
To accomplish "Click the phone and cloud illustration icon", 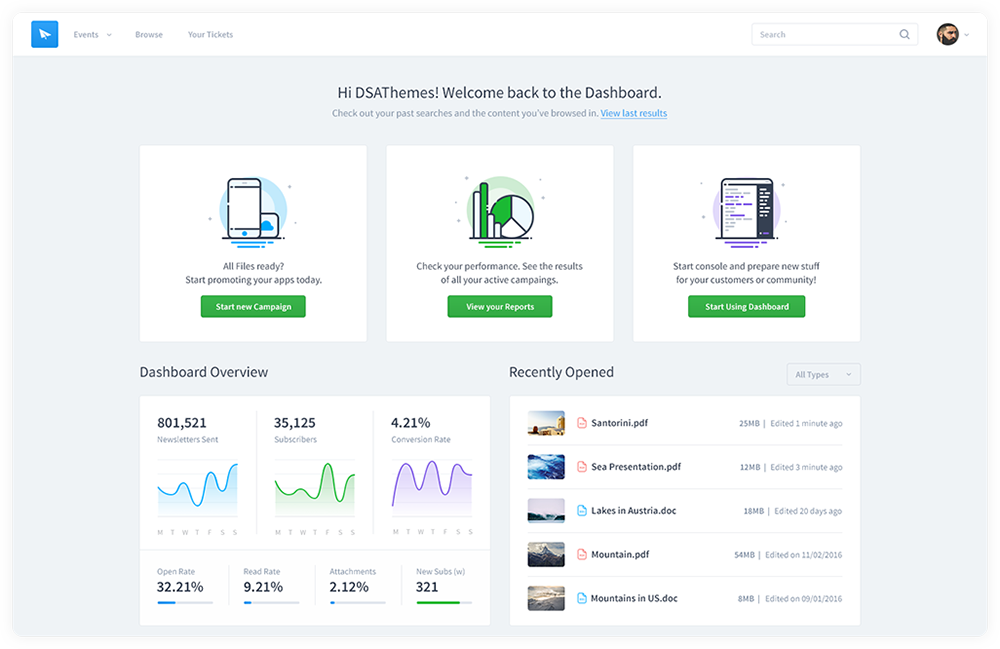I will (250, 210).
